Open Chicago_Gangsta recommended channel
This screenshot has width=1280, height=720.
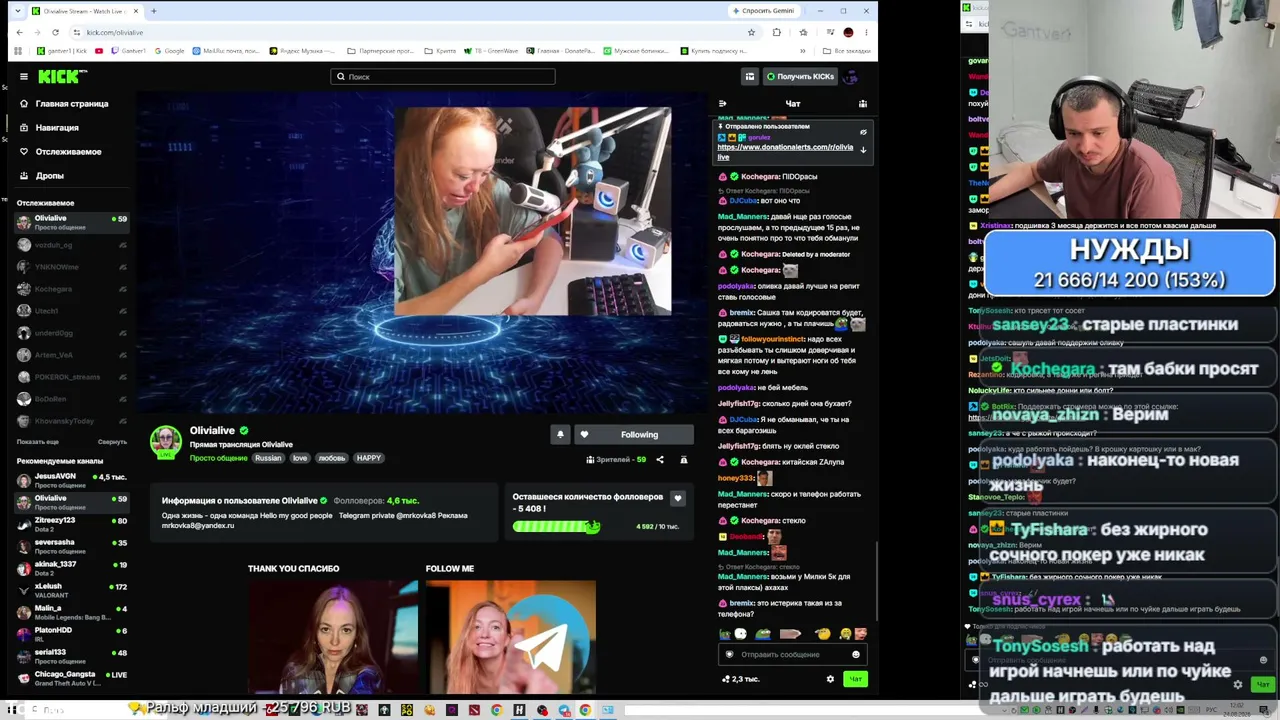[72, 678]
